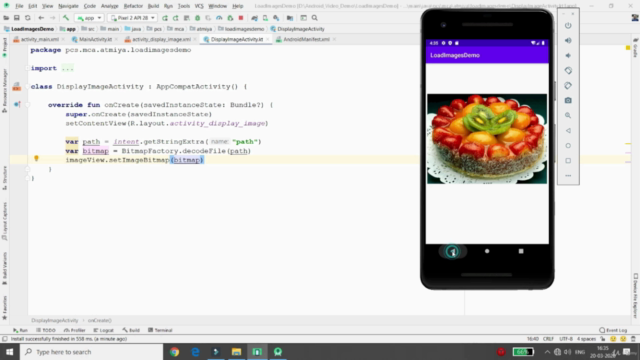
Task: Open emulator extended controls three dots
Action: 568,176
